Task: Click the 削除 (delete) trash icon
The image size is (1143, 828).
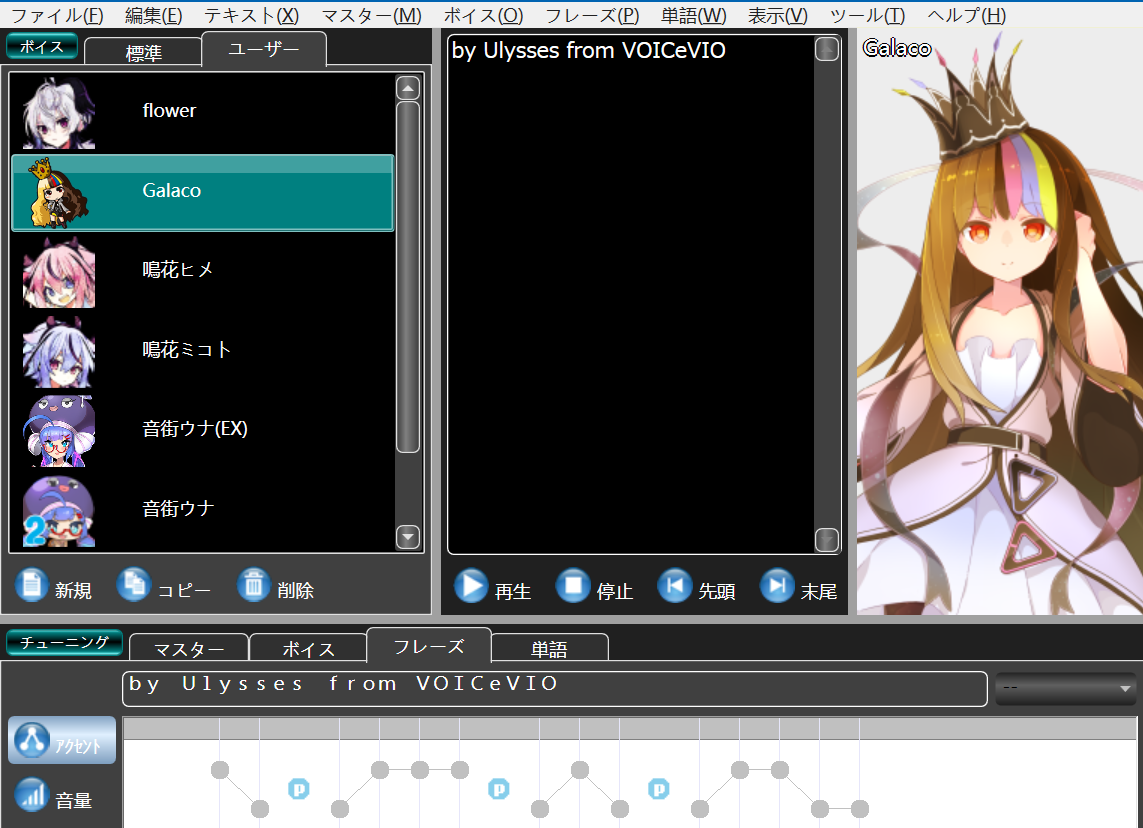Action: 254,585
